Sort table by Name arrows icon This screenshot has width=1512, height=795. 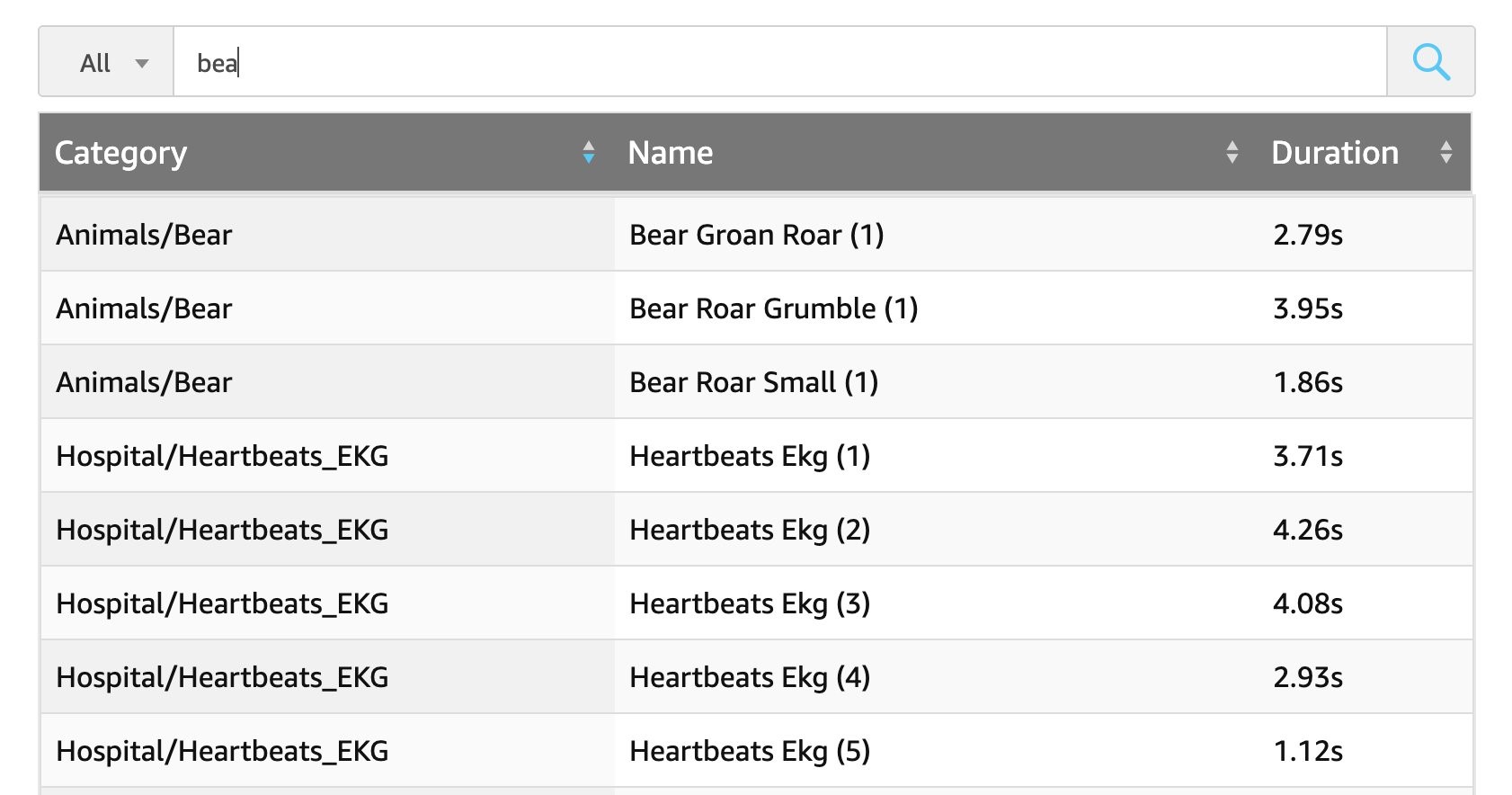click(x=1232, y=153)
